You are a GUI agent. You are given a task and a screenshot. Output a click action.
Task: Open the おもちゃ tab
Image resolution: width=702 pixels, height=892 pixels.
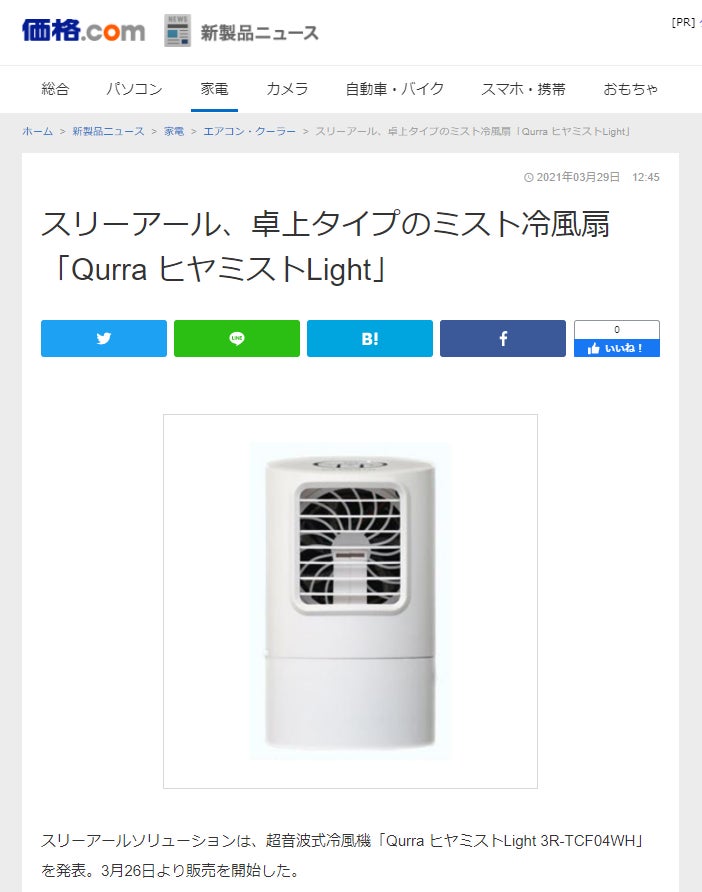[630, 89]
